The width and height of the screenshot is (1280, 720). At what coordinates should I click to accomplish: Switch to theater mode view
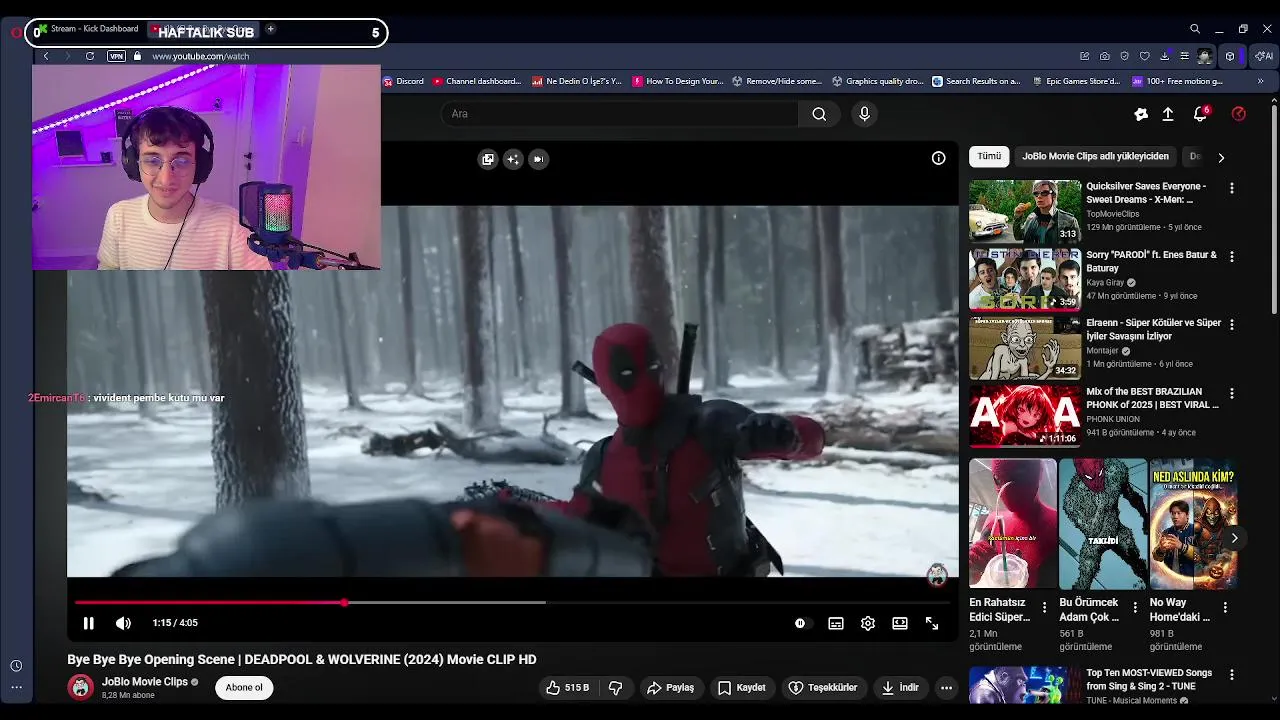pos(900,623)
